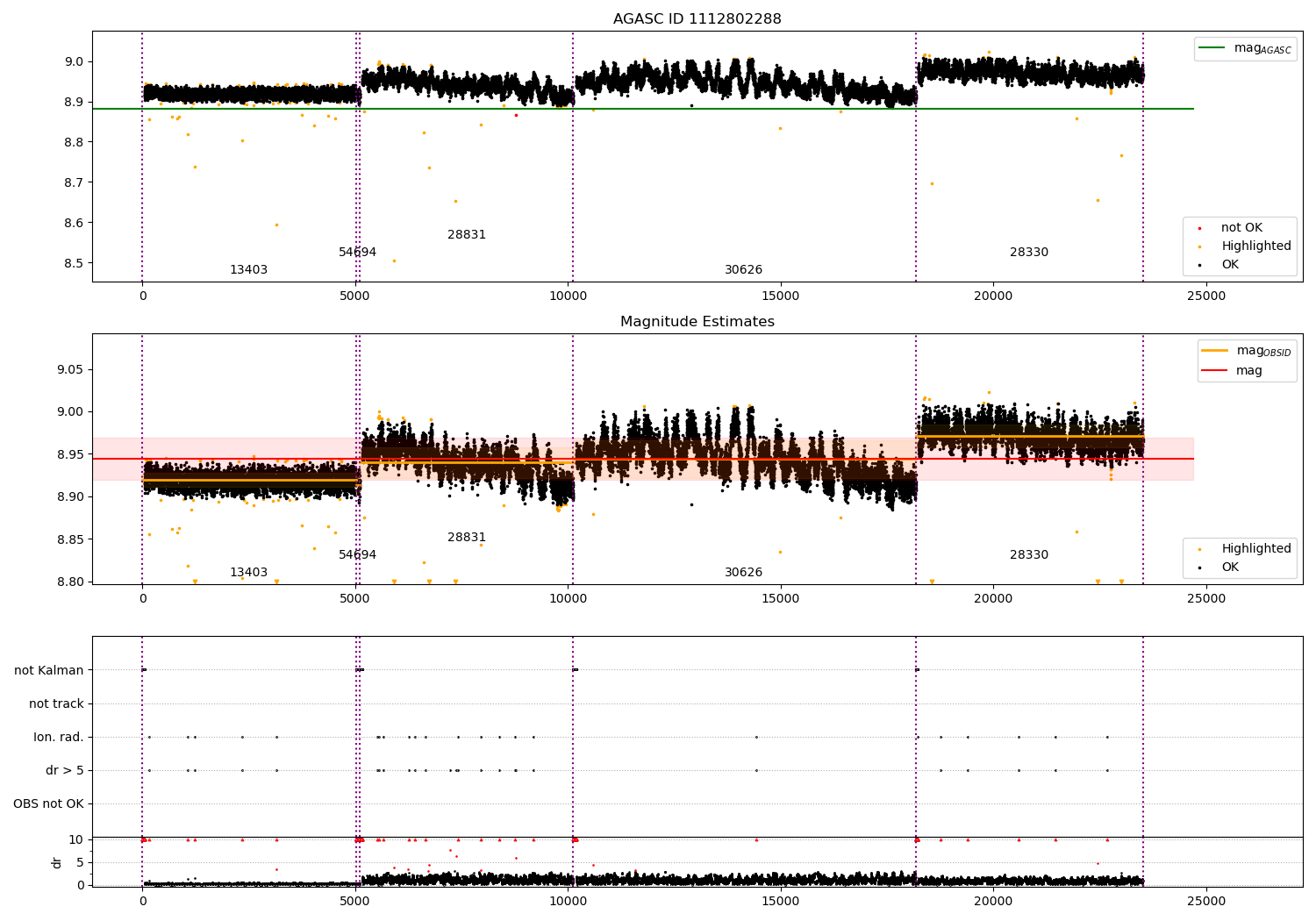
Task: Click the 10 tick on the dr axis
Action: point(76,839)
